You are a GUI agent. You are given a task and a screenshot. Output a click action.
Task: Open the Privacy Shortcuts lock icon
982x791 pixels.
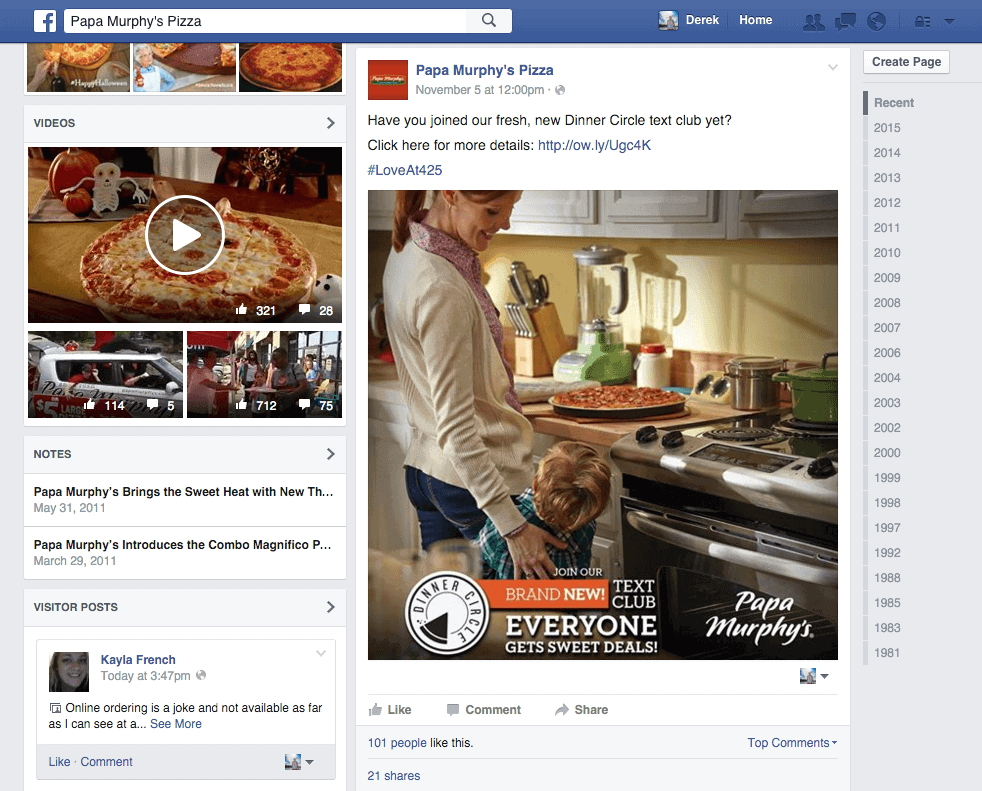click(923, 21)
